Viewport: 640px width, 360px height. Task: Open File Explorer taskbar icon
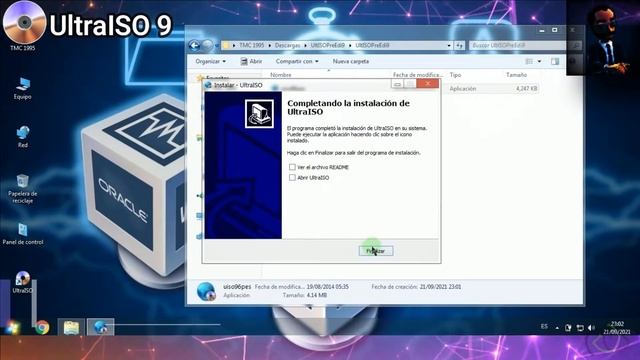(71, 327)
